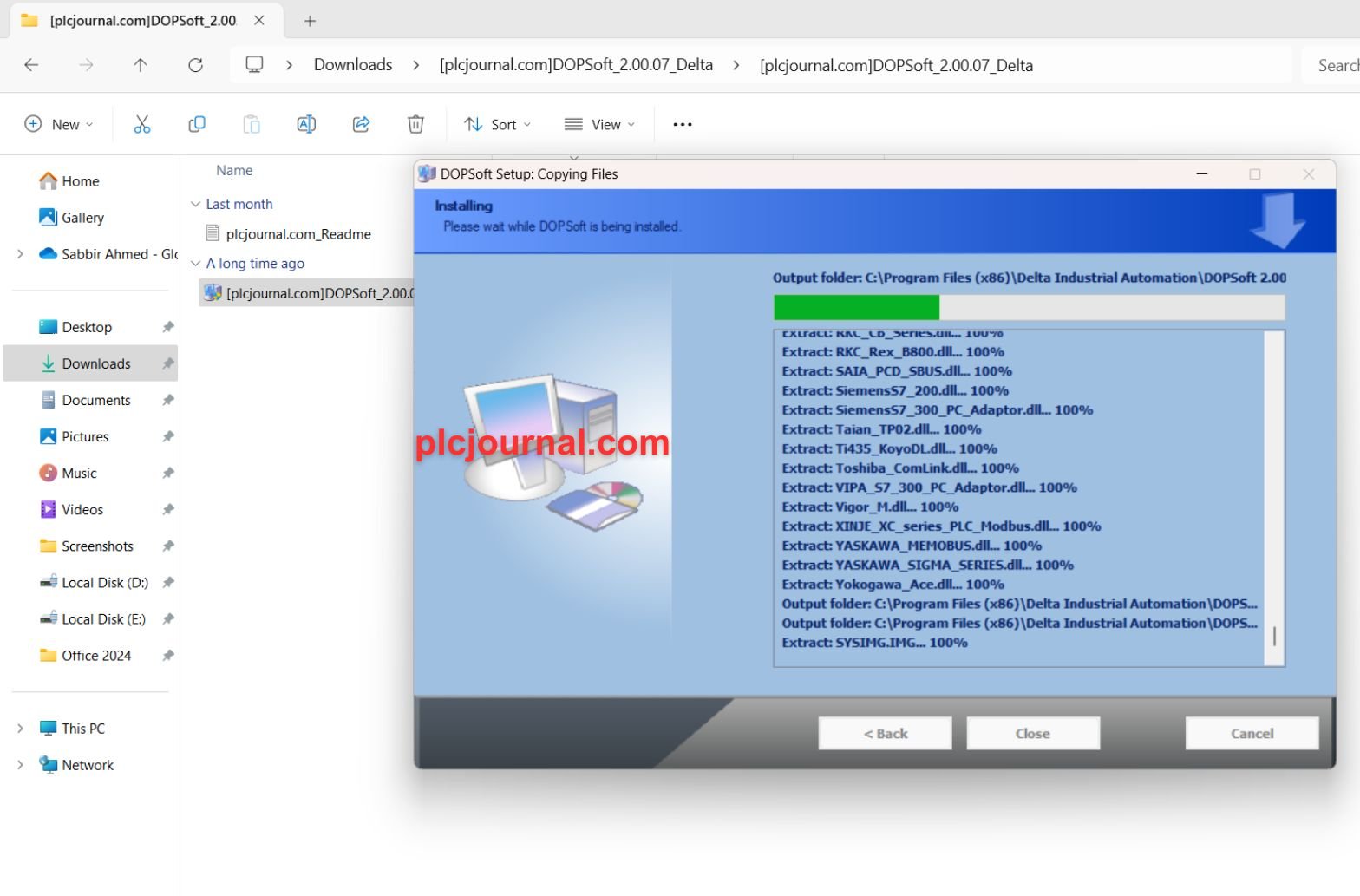Select the Extract: SYSIMG.IMG... 100% log line
The height and width of the screenshot is (896, 1360).
click(x=874, y=643)
